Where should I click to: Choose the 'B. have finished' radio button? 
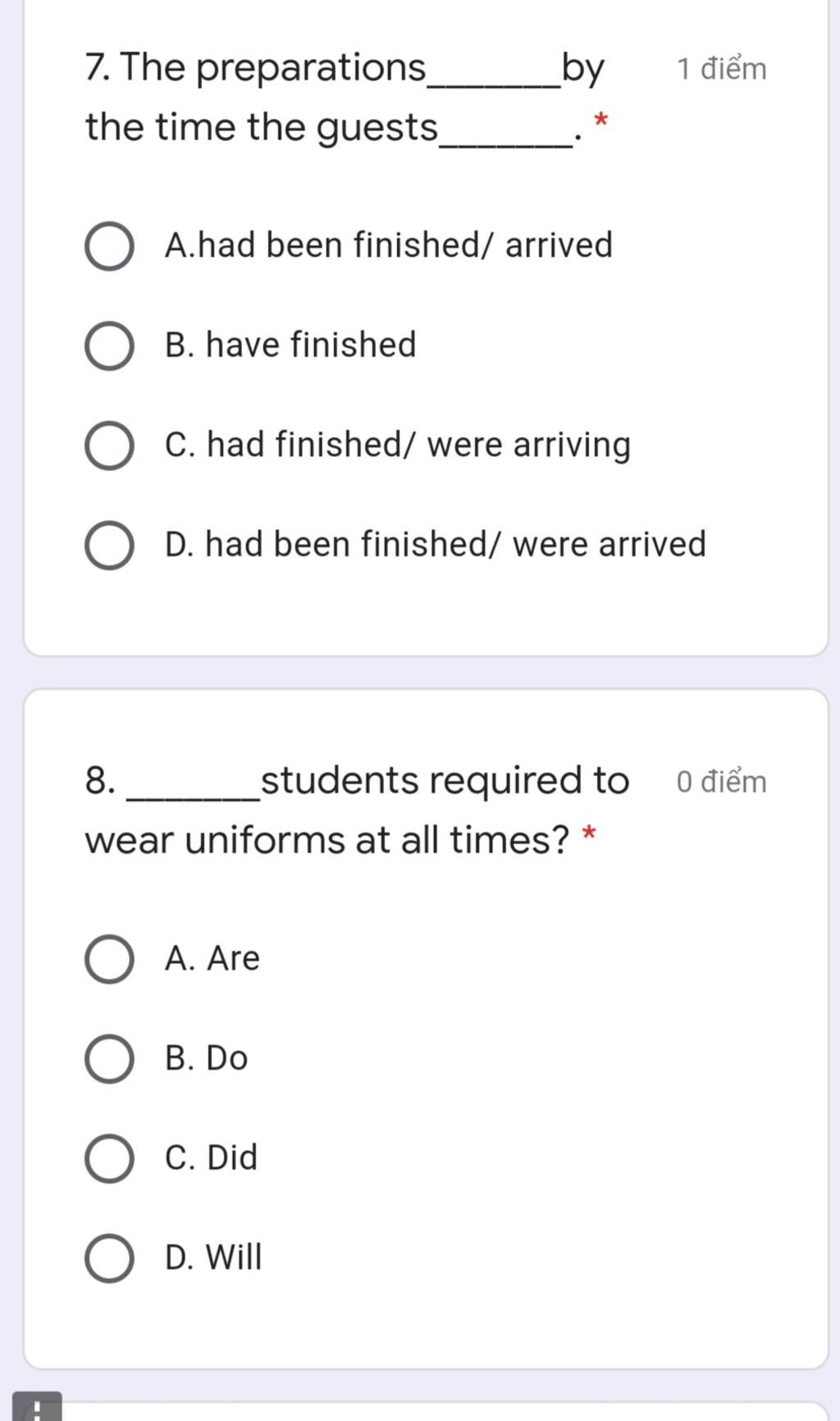109,346
